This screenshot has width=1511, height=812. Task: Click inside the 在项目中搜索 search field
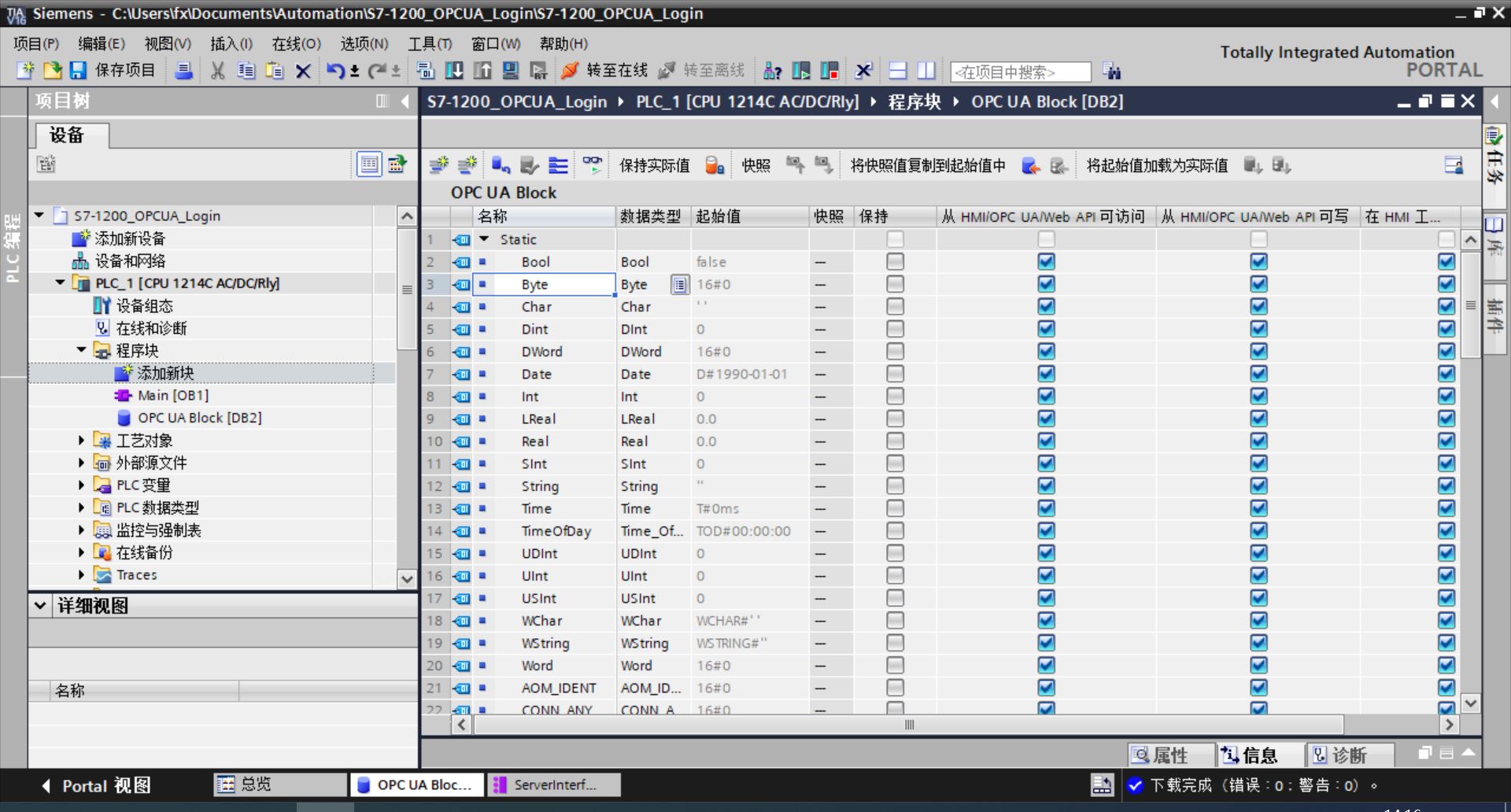[1019, 72]
